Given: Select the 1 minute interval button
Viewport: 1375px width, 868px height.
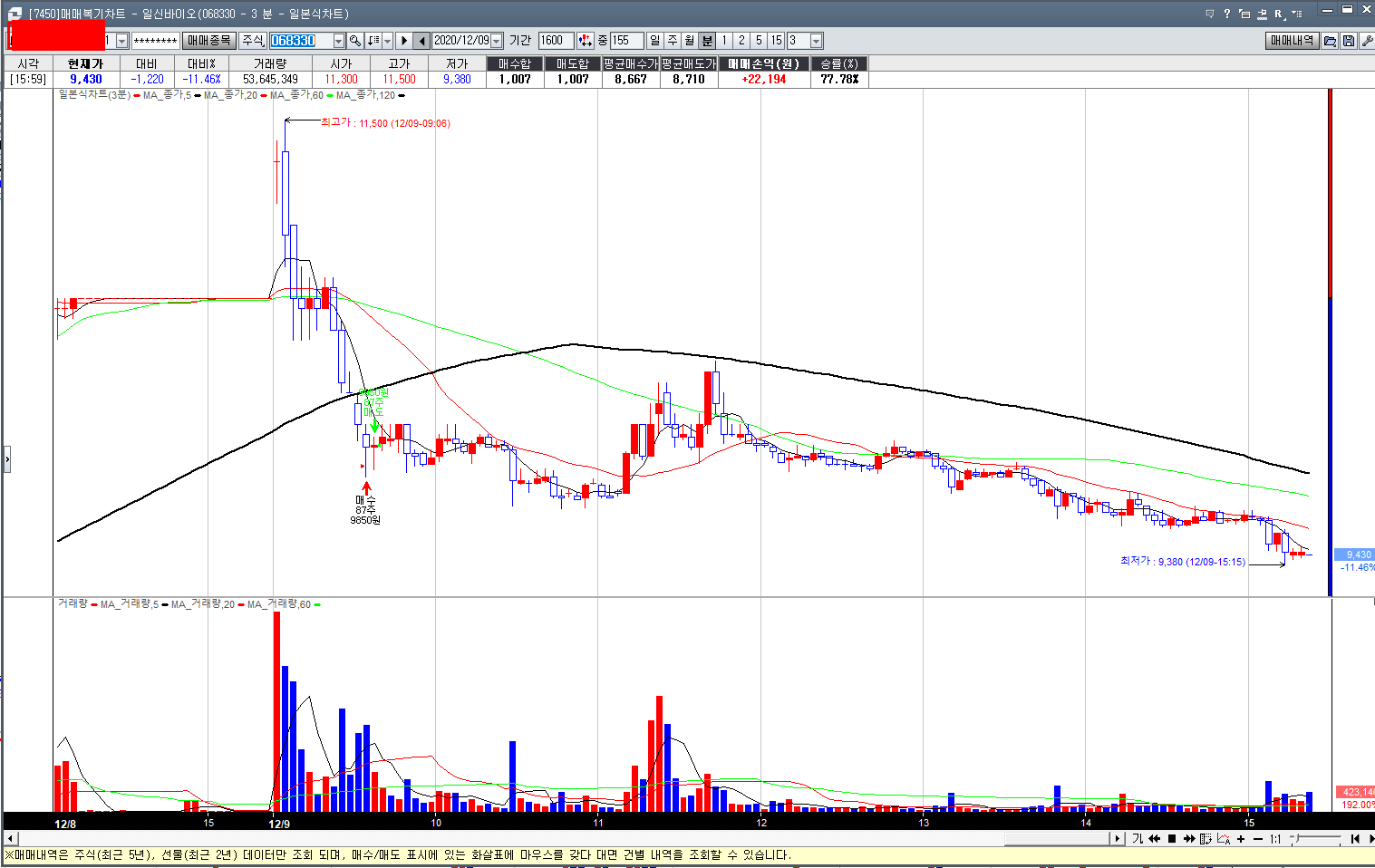Looking at the screenshot, I should (724, 41).
